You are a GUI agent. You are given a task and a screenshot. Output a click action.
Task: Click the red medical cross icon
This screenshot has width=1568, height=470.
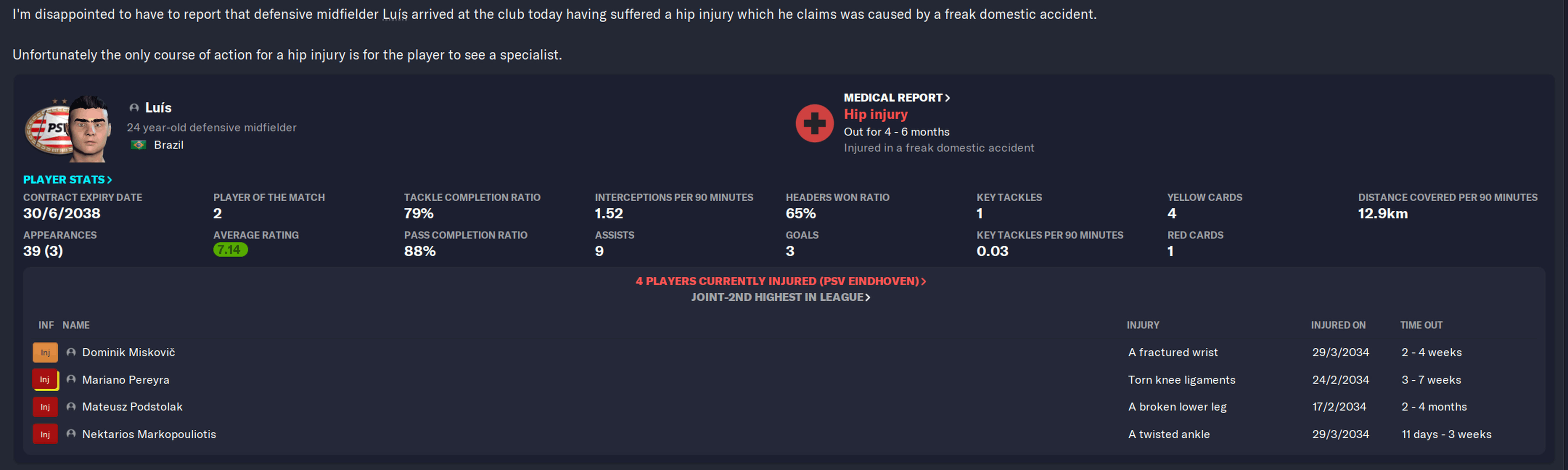814,124
